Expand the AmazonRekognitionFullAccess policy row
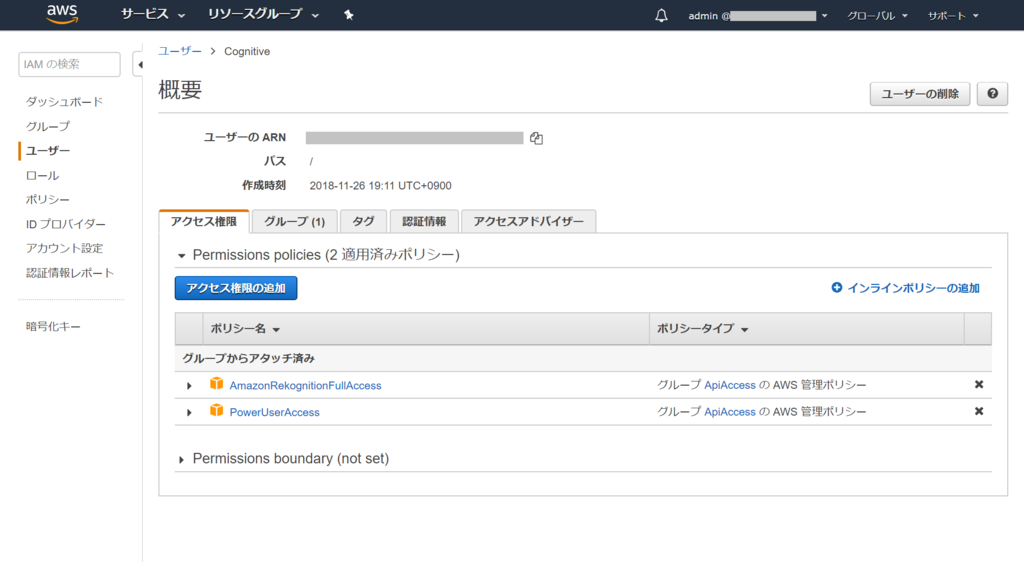Screen dimensions: 1024x562 189,386
